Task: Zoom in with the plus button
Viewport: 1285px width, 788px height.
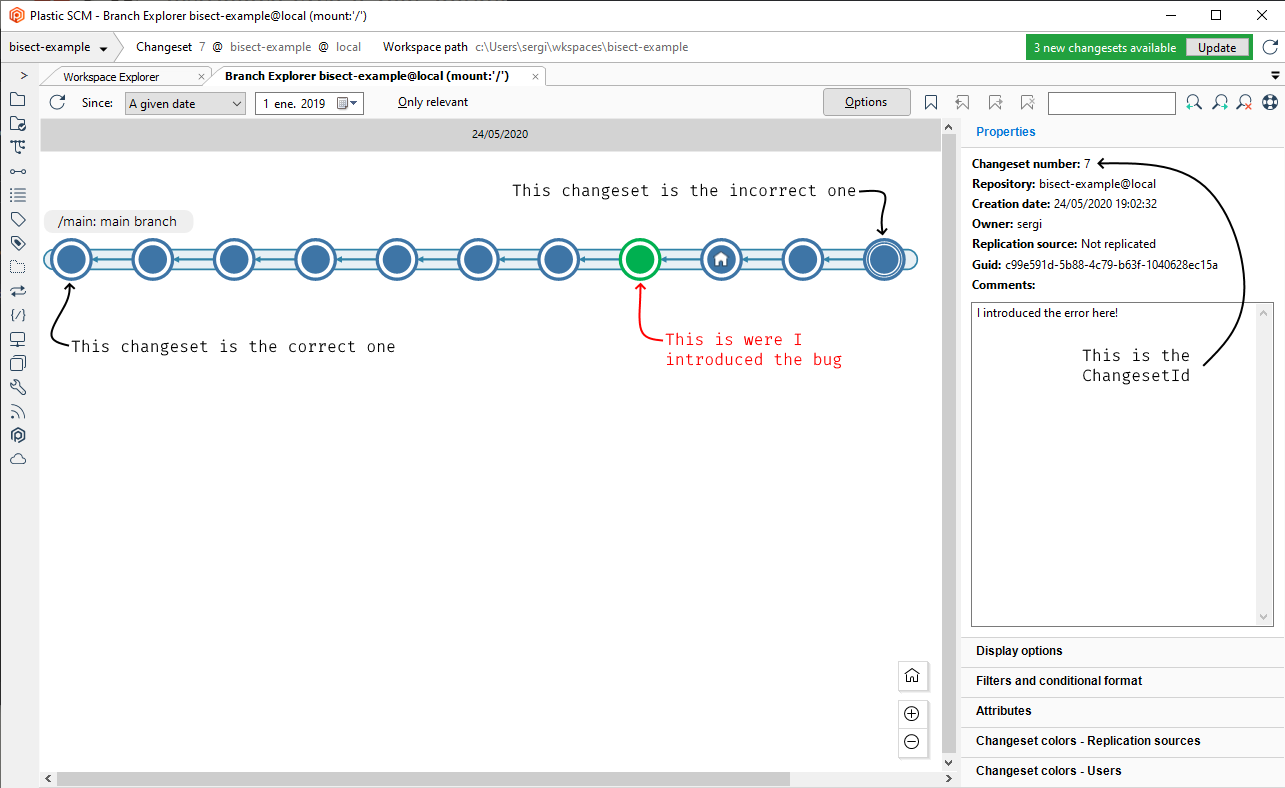Action: point(911,714)
